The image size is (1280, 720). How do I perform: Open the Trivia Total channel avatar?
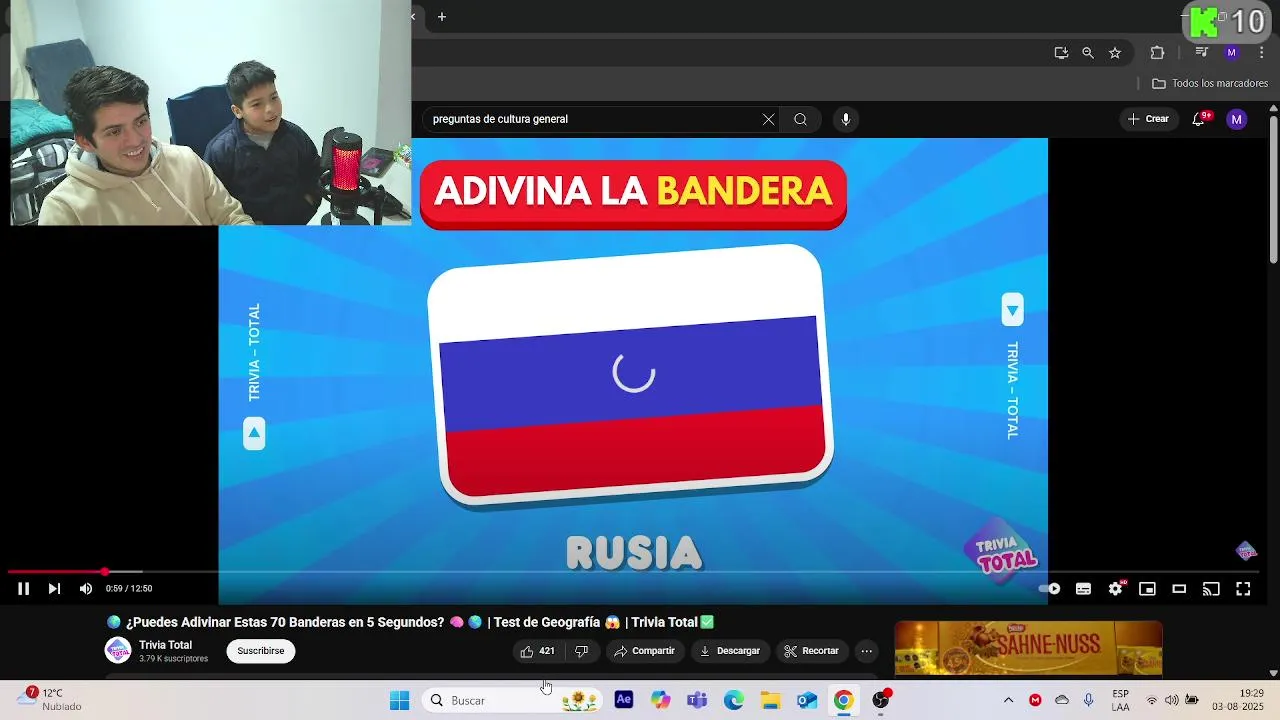point(118,651)
